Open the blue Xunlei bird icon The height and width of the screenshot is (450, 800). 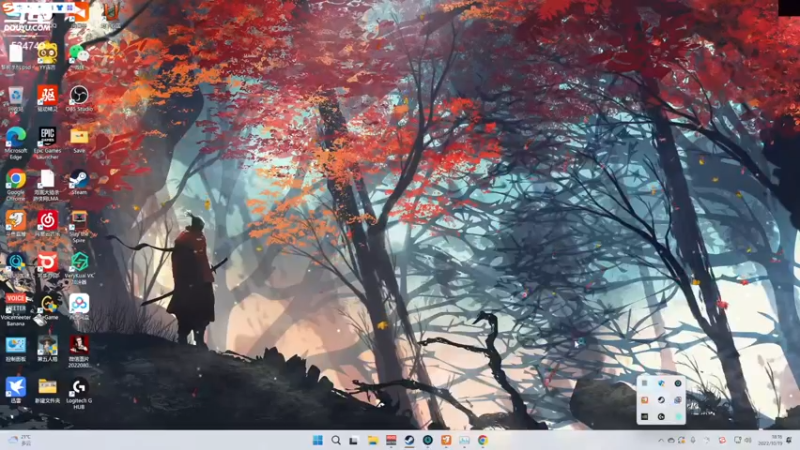[x=16, y=390]
